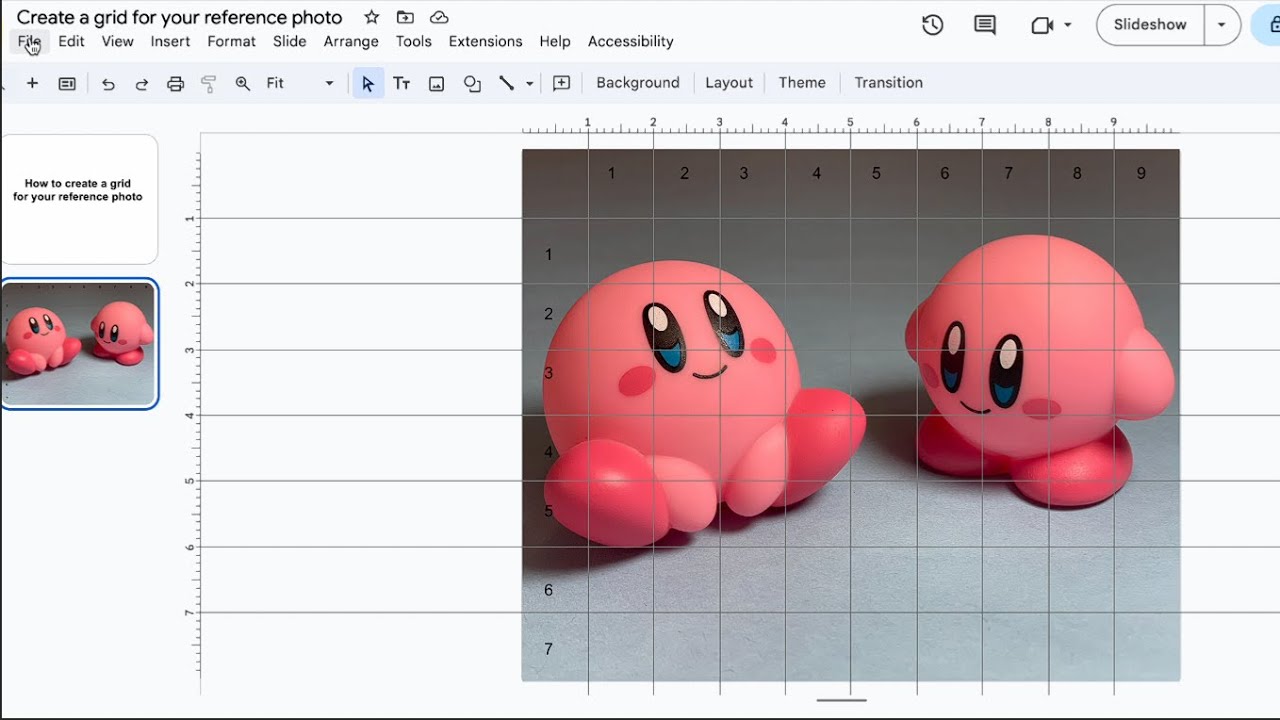Insert a Text box
Screen dimensions: 1280x720
402,84
